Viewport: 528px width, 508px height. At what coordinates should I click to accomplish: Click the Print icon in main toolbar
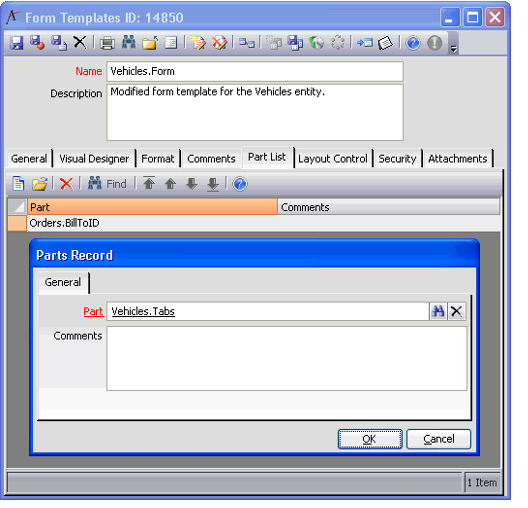(x=107, y=43)
